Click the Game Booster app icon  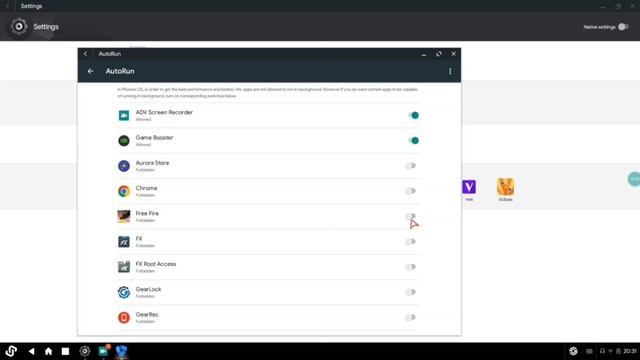pos(124,141)
